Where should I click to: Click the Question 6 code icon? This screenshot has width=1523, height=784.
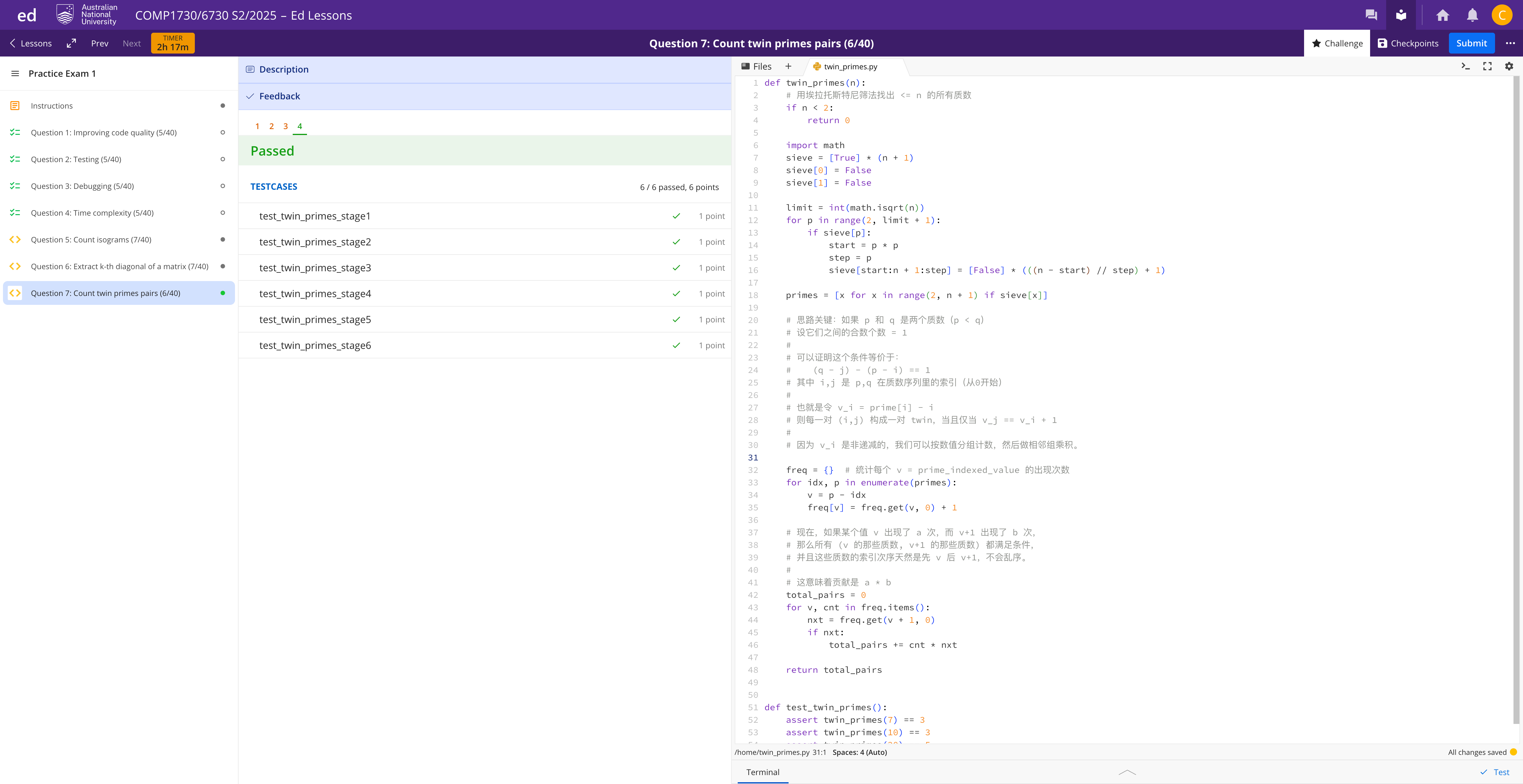(x=15, y=266)
